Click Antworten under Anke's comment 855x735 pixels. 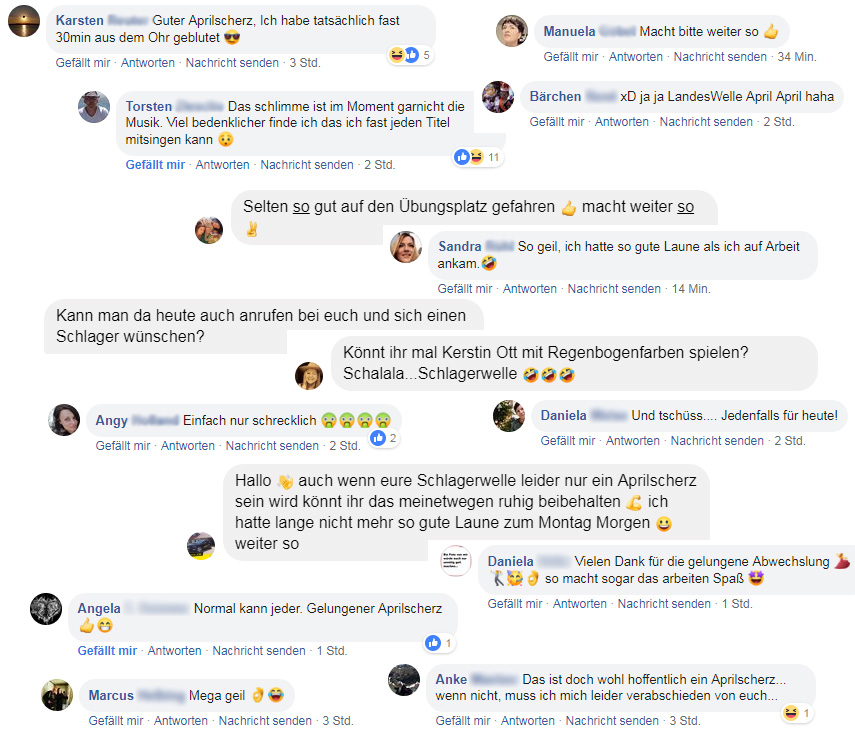click(527, 720)
